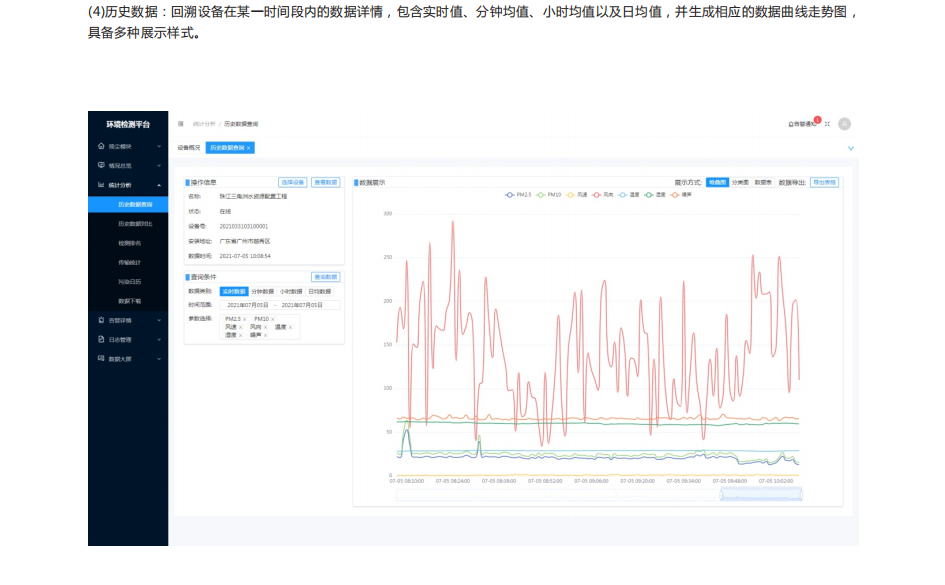The height and width of the screenshot is (585, 945).
Task: Remove the 风向 parameter tag
Action: (265, 327)
